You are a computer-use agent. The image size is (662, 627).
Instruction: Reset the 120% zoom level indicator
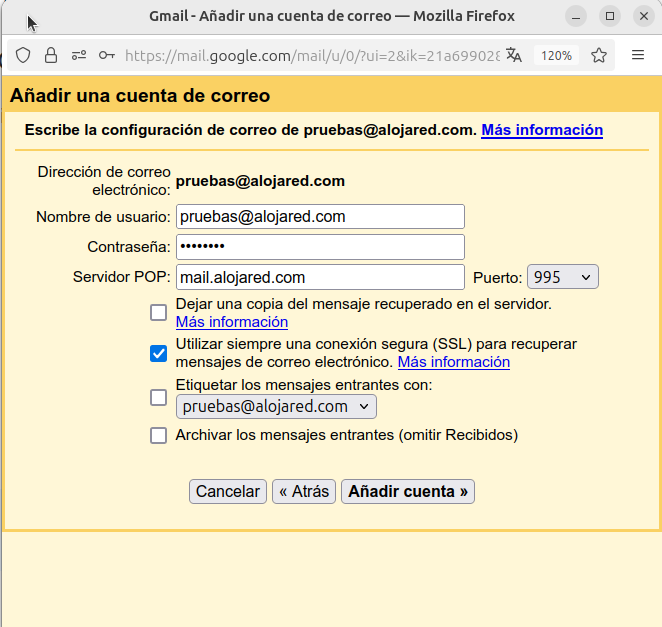point(556,55)
